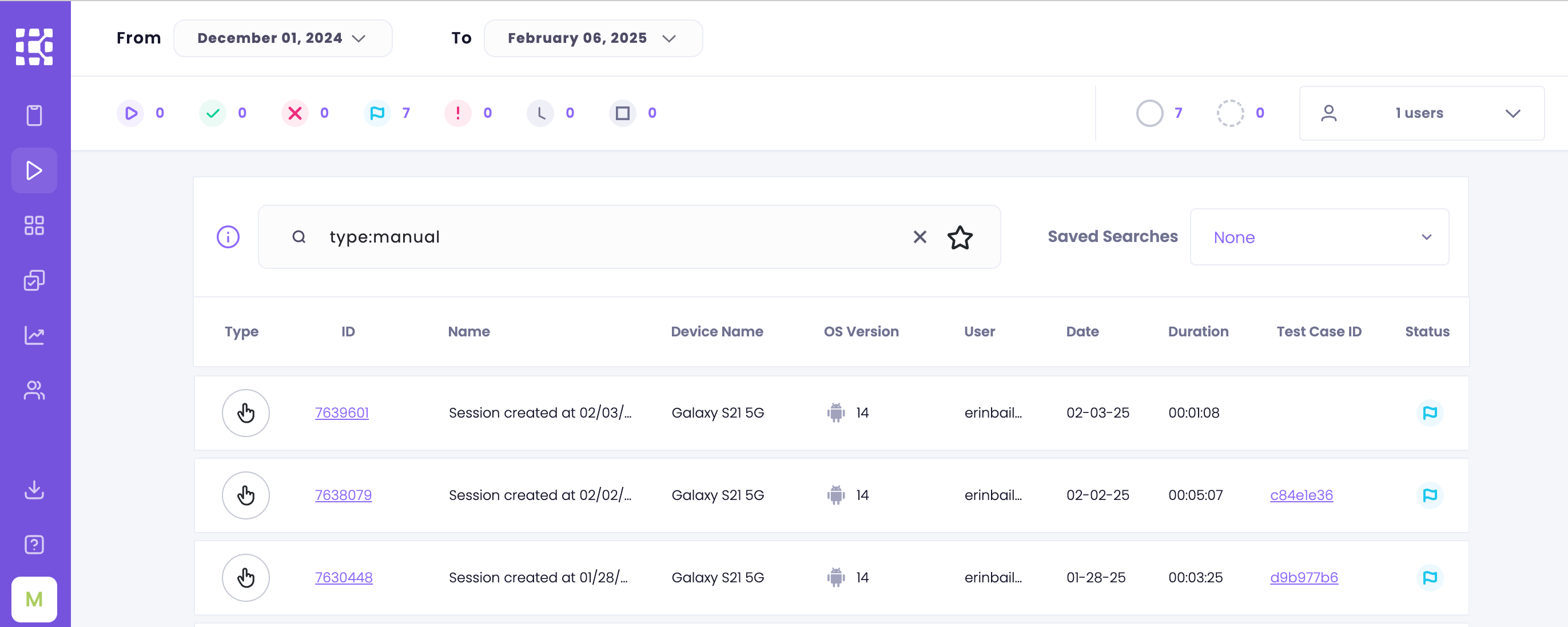Open session ID 7630448
Viewport: 1568px width, 627px height.
344,577
